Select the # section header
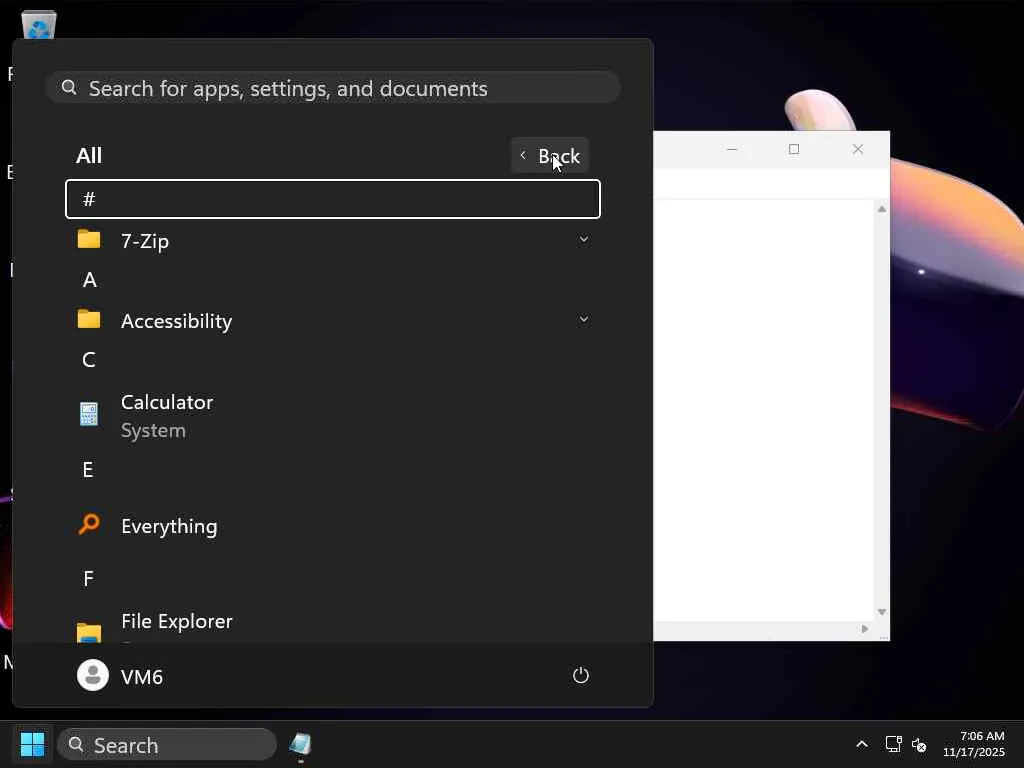The width and height of the screenshot is (1024, 768). (333, 199)
